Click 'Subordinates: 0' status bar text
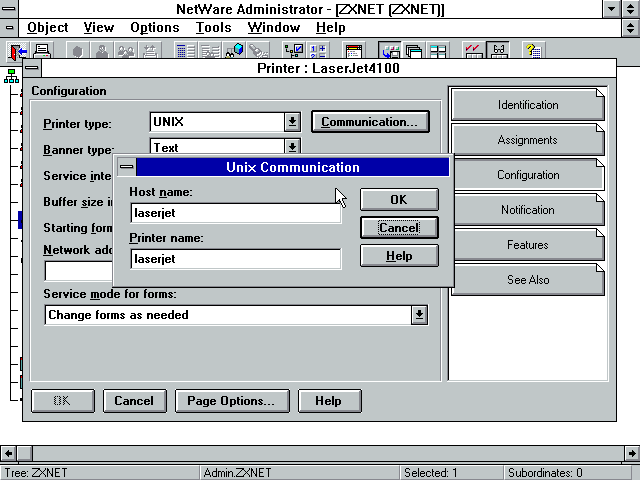This screenshot has width=640, height=480. coord(545,473)
